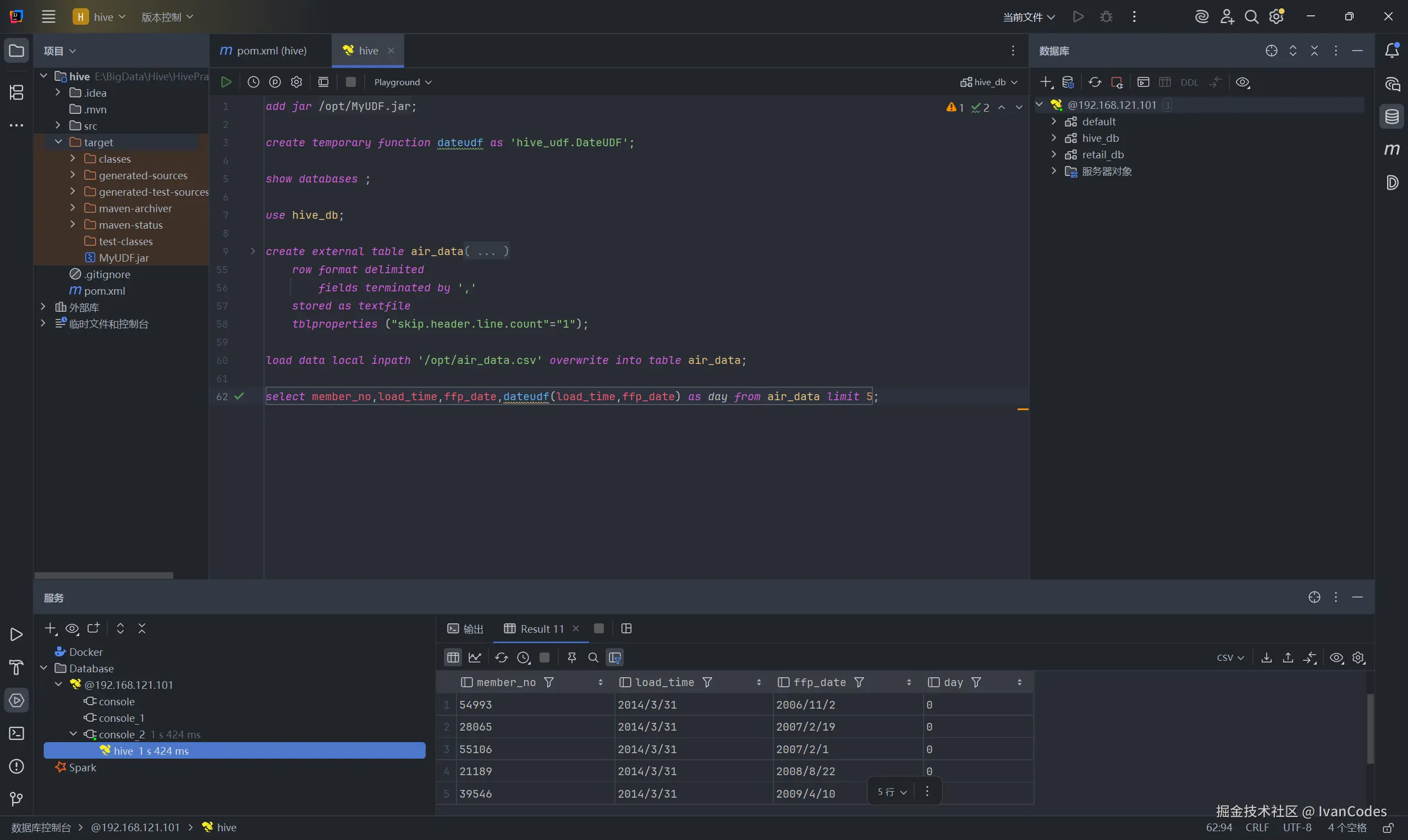Toggle services view eye icon in Services toolbar
Screen dimensions: 1408x840
(72, 628)
